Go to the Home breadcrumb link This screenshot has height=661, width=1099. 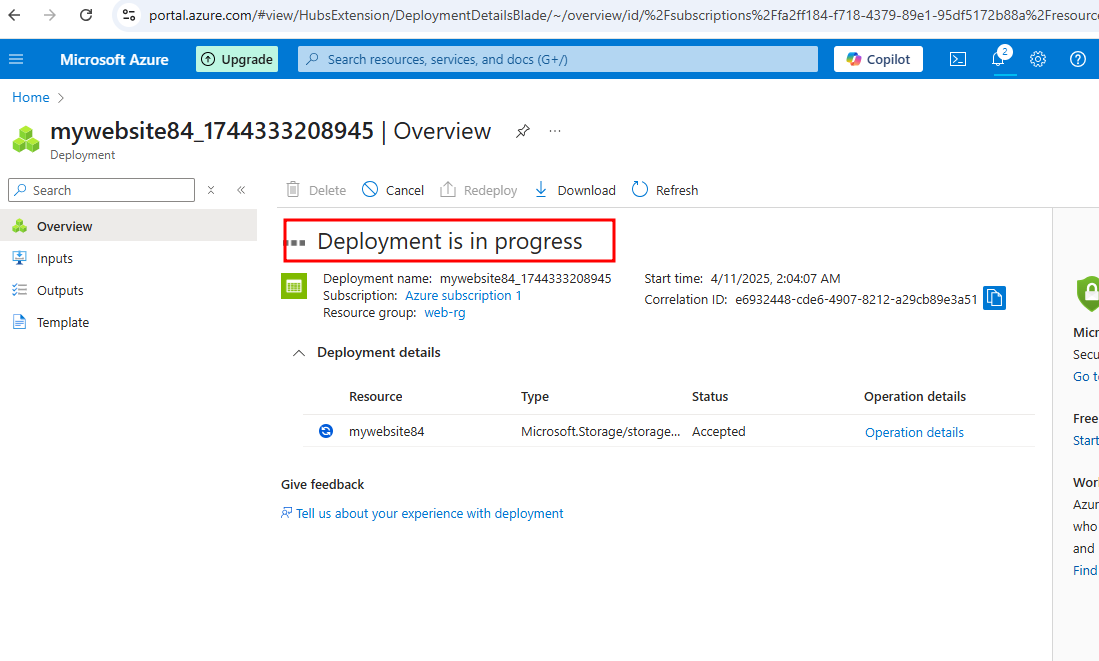tap(31, 97)
